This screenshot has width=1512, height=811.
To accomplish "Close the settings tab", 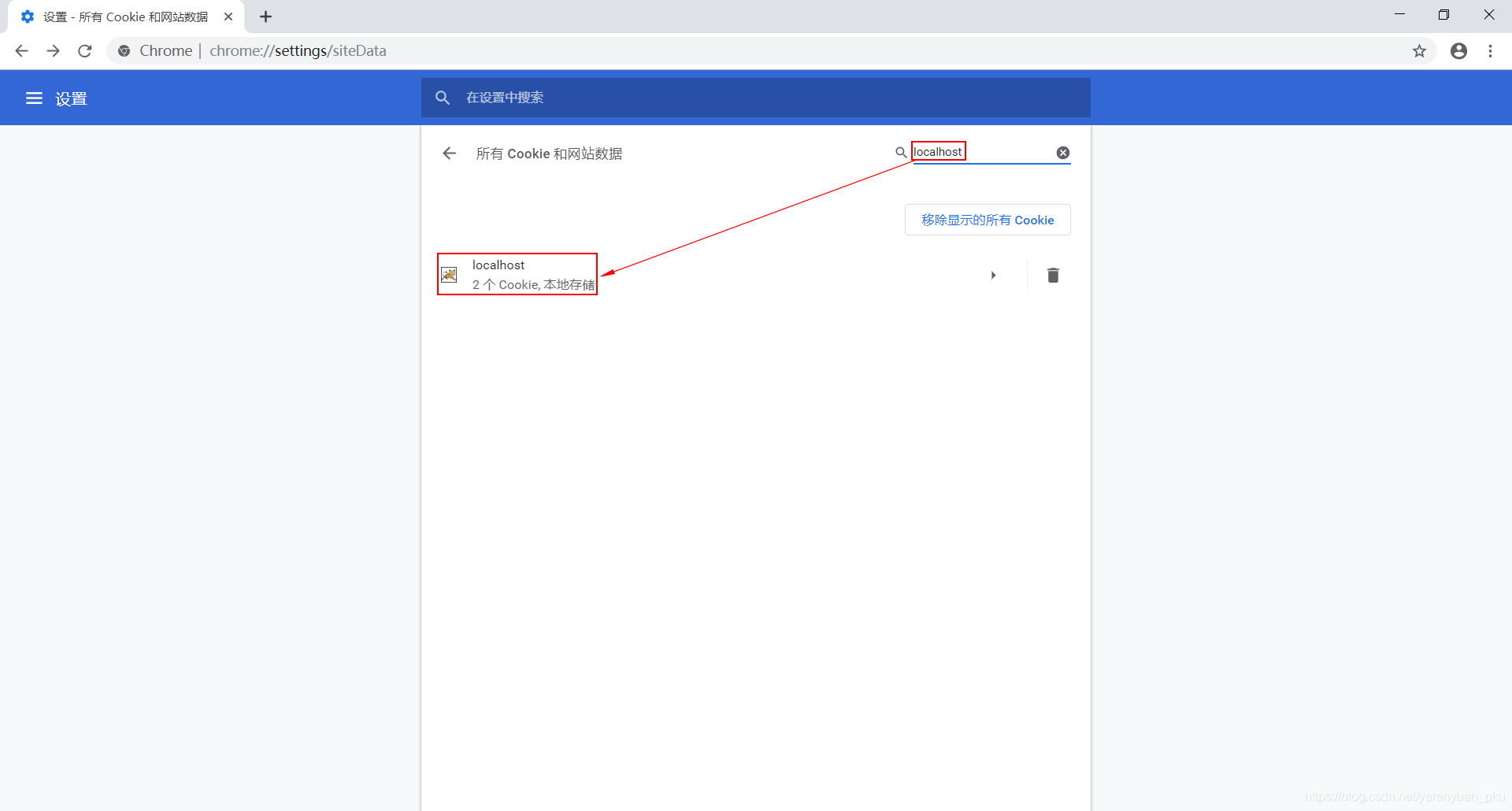I will [x=228, y=17].
